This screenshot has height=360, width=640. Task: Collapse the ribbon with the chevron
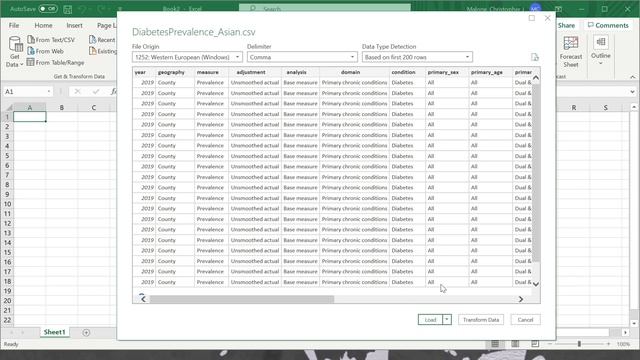632,77
